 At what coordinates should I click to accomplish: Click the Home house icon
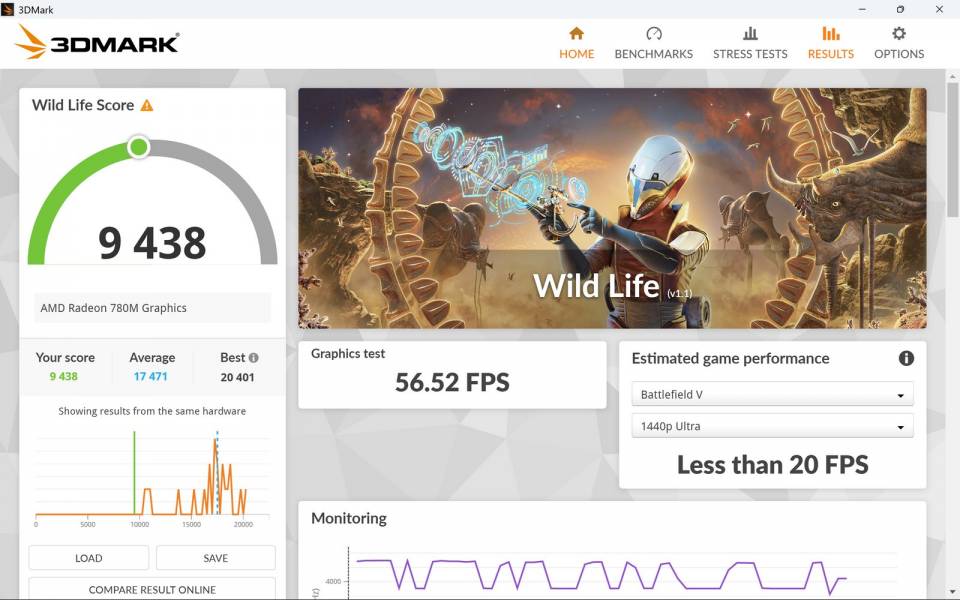576,33
